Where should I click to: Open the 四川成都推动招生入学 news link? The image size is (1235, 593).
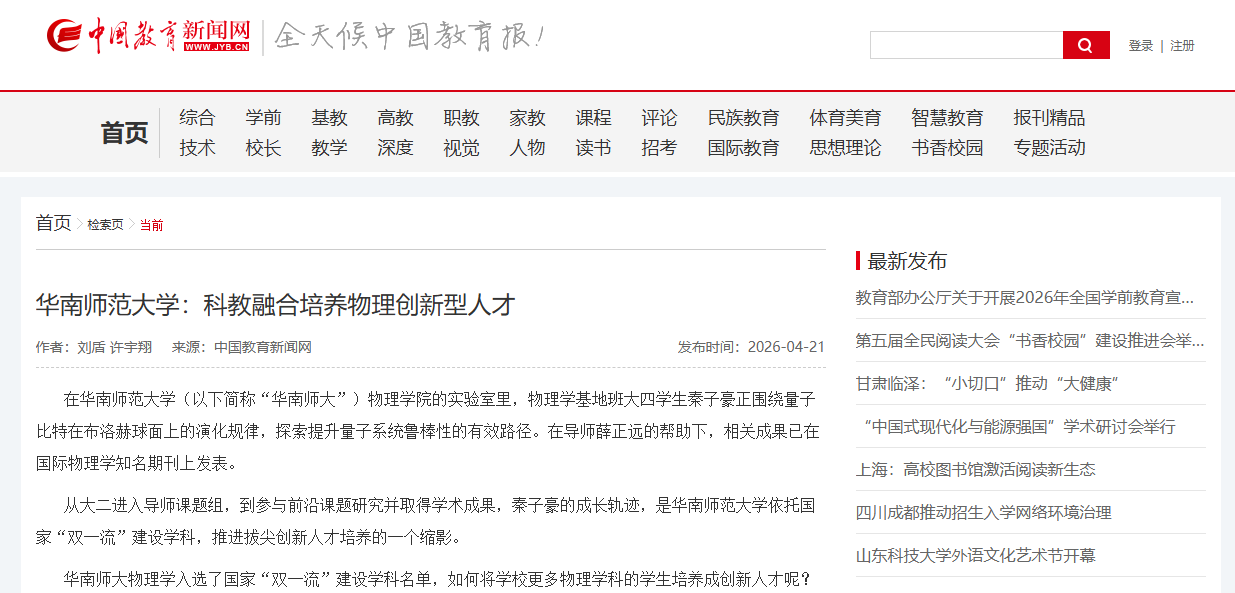983,512
